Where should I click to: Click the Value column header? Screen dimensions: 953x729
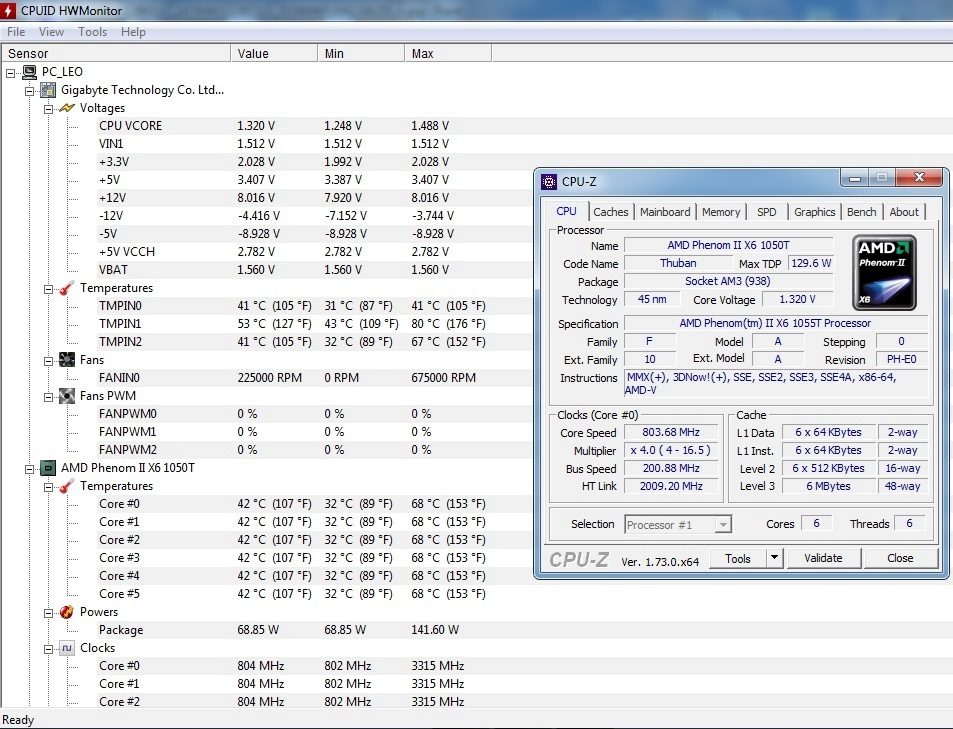(x=274, y=54)
